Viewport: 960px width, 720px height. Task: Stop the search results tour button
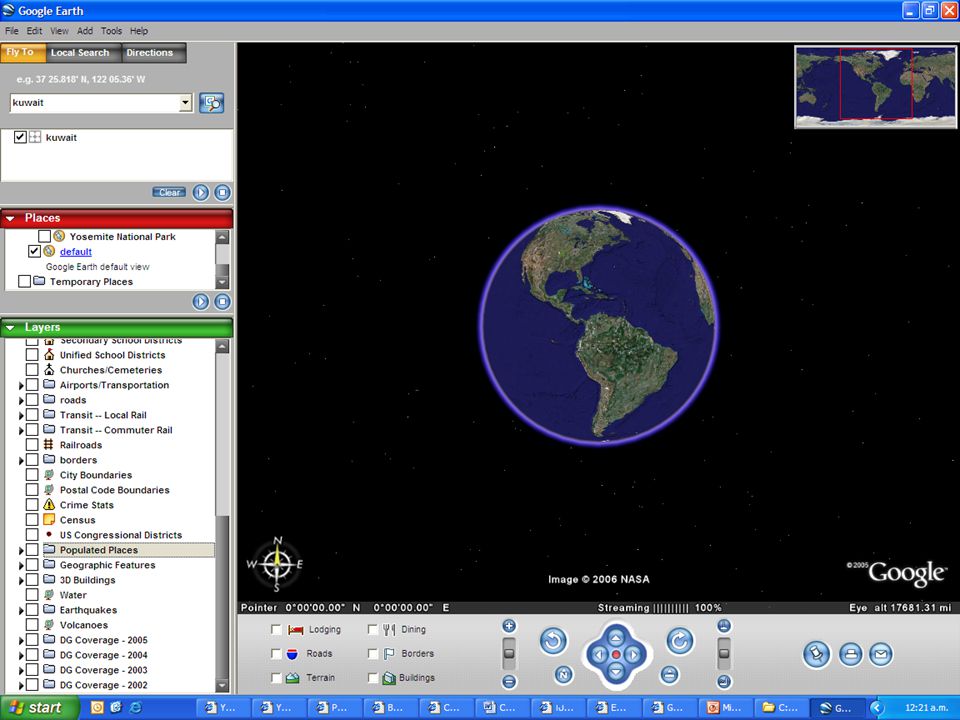(222, 192)
